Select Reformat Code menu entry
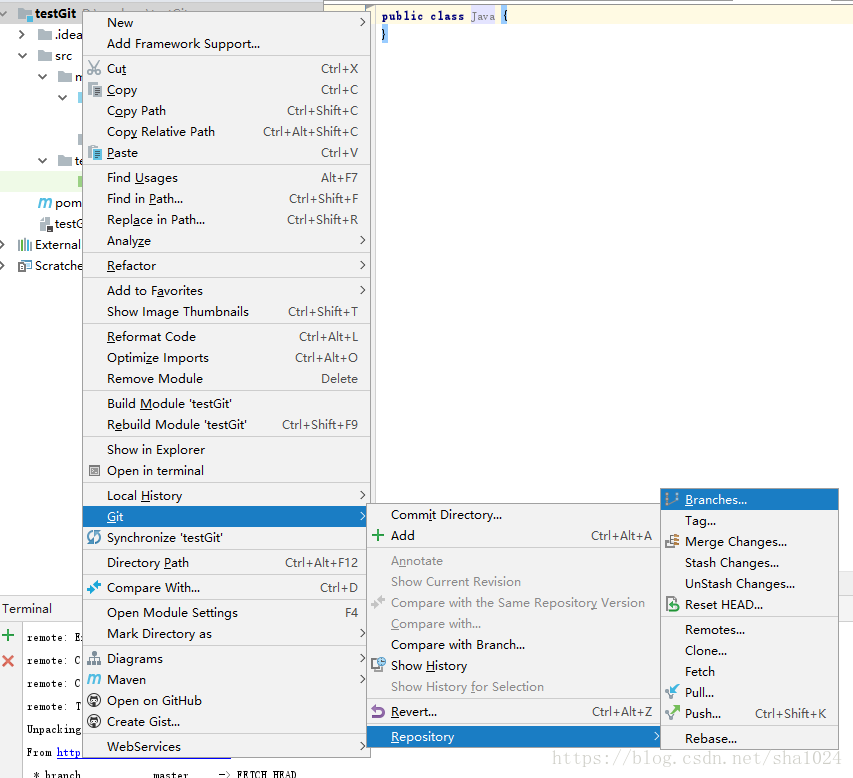Viewport: 853px width, 778px height. (226, 337)
